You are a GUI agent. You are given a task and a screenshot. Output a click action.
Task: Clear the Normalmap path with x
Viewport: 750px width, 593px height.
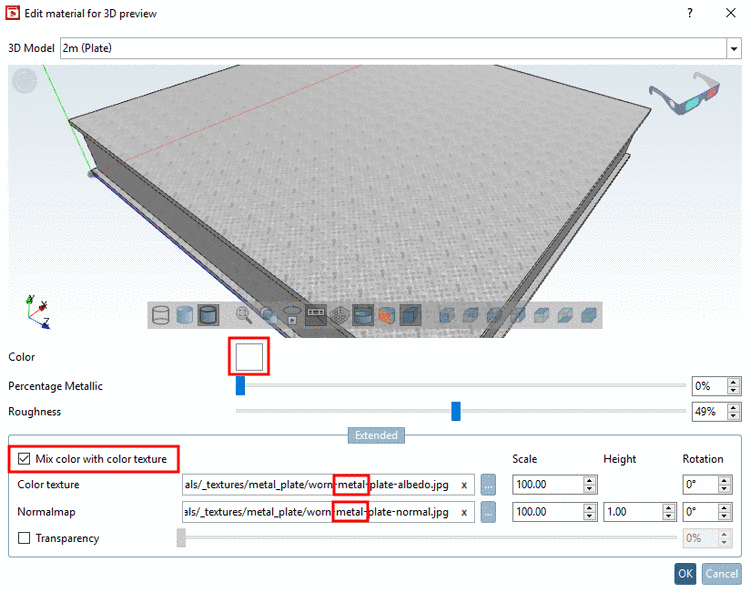464,512
